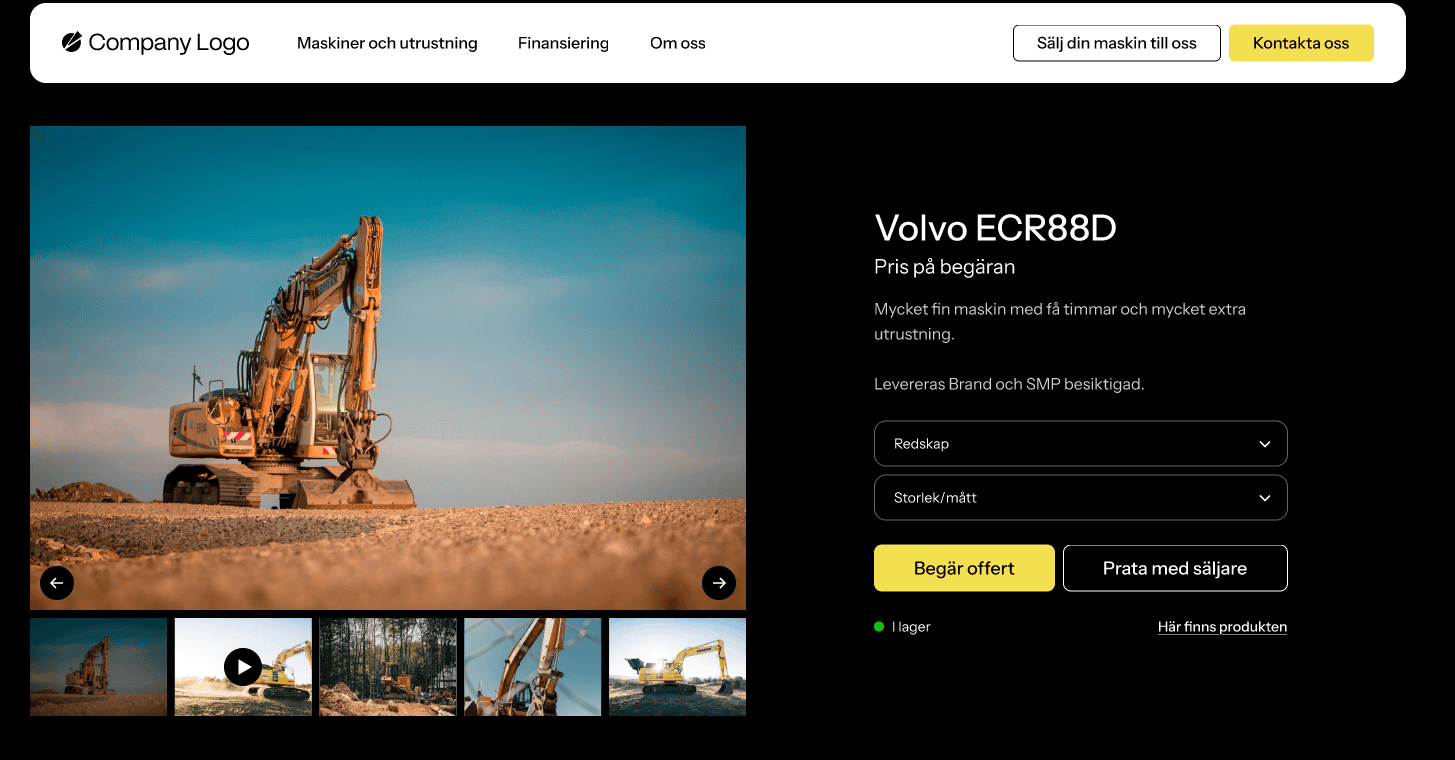Click the Company Logo text

[169, 42]
